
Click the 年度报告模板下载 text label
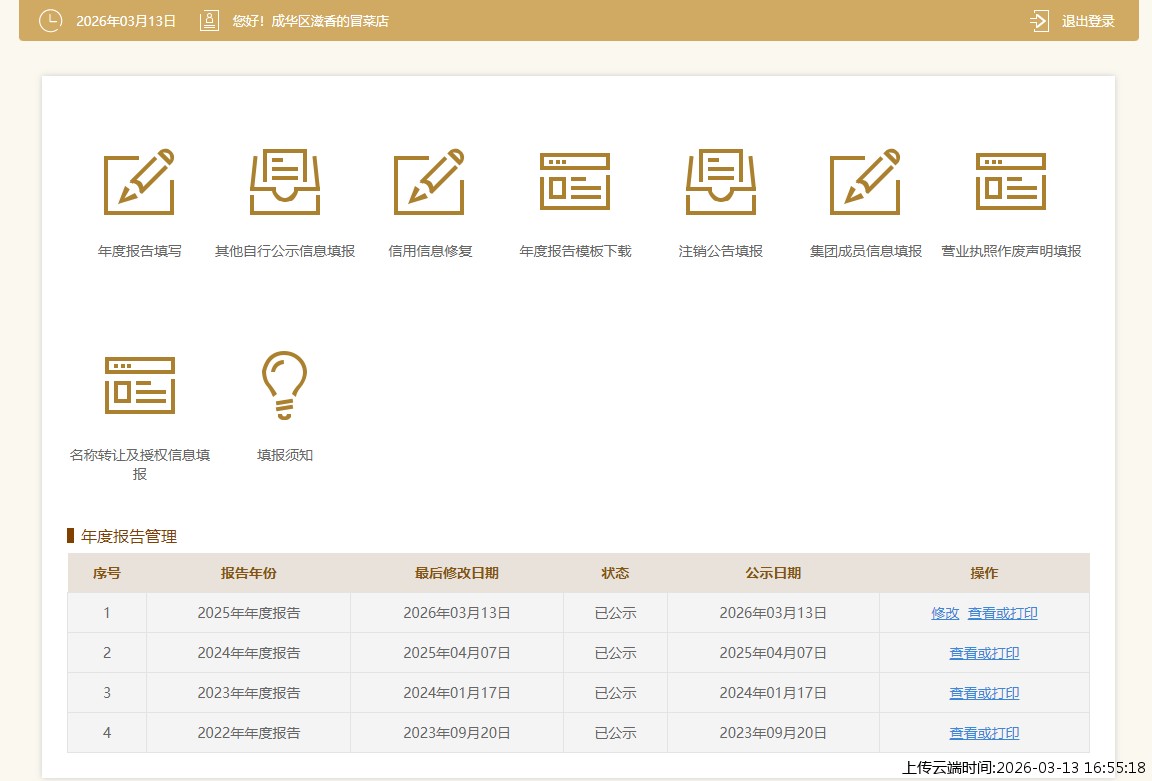pos(575,251)
